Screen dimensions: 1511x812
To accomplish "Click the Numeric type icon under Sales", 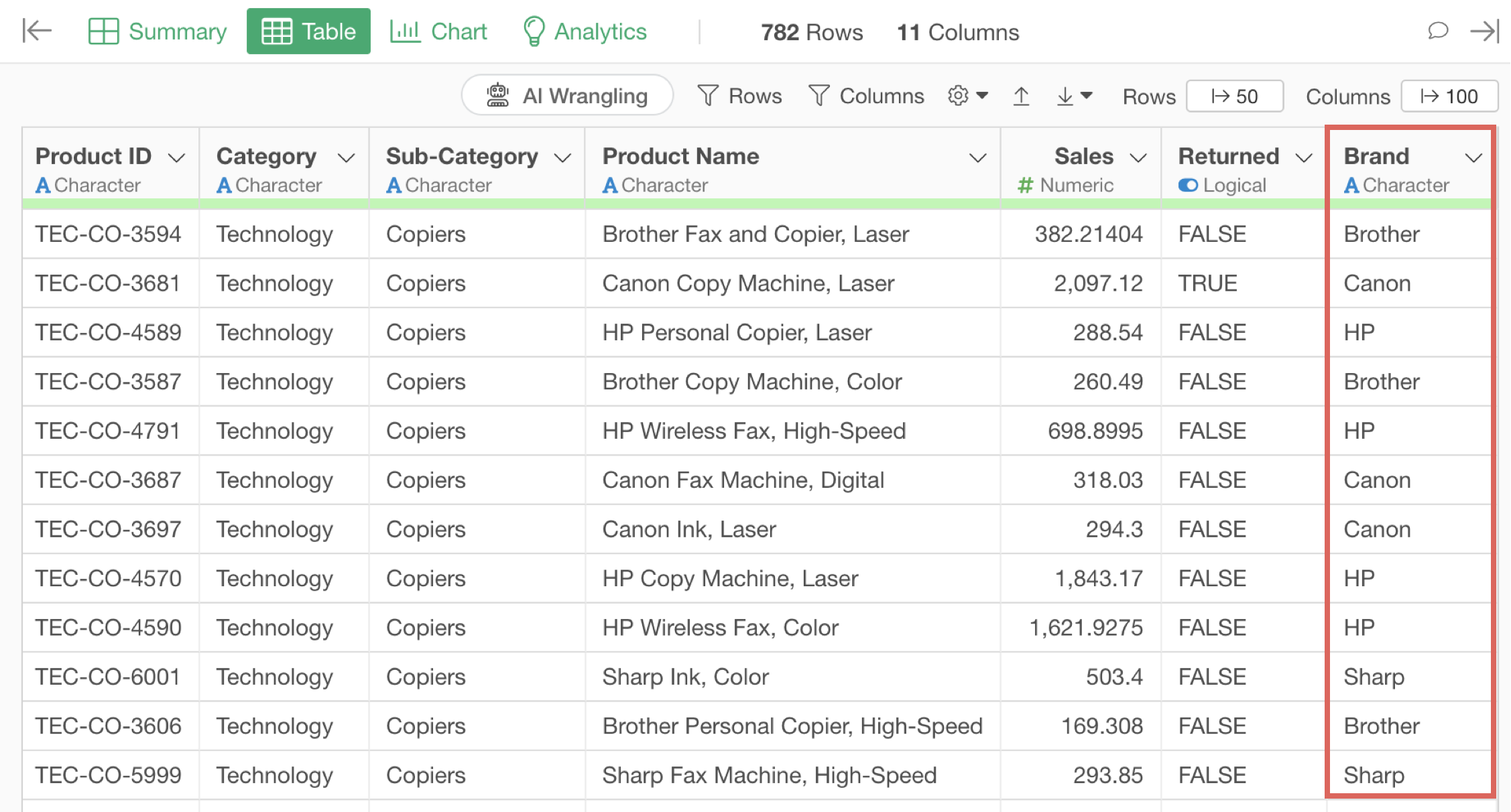I will tap(1026, 186).
